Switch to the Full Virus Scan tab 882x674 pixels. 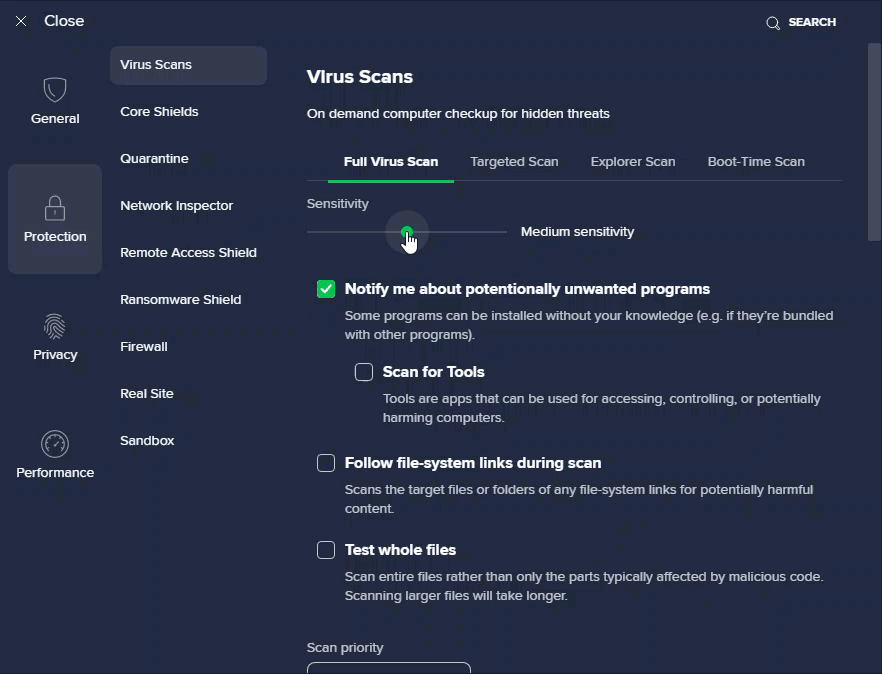[x=391, y=161]
